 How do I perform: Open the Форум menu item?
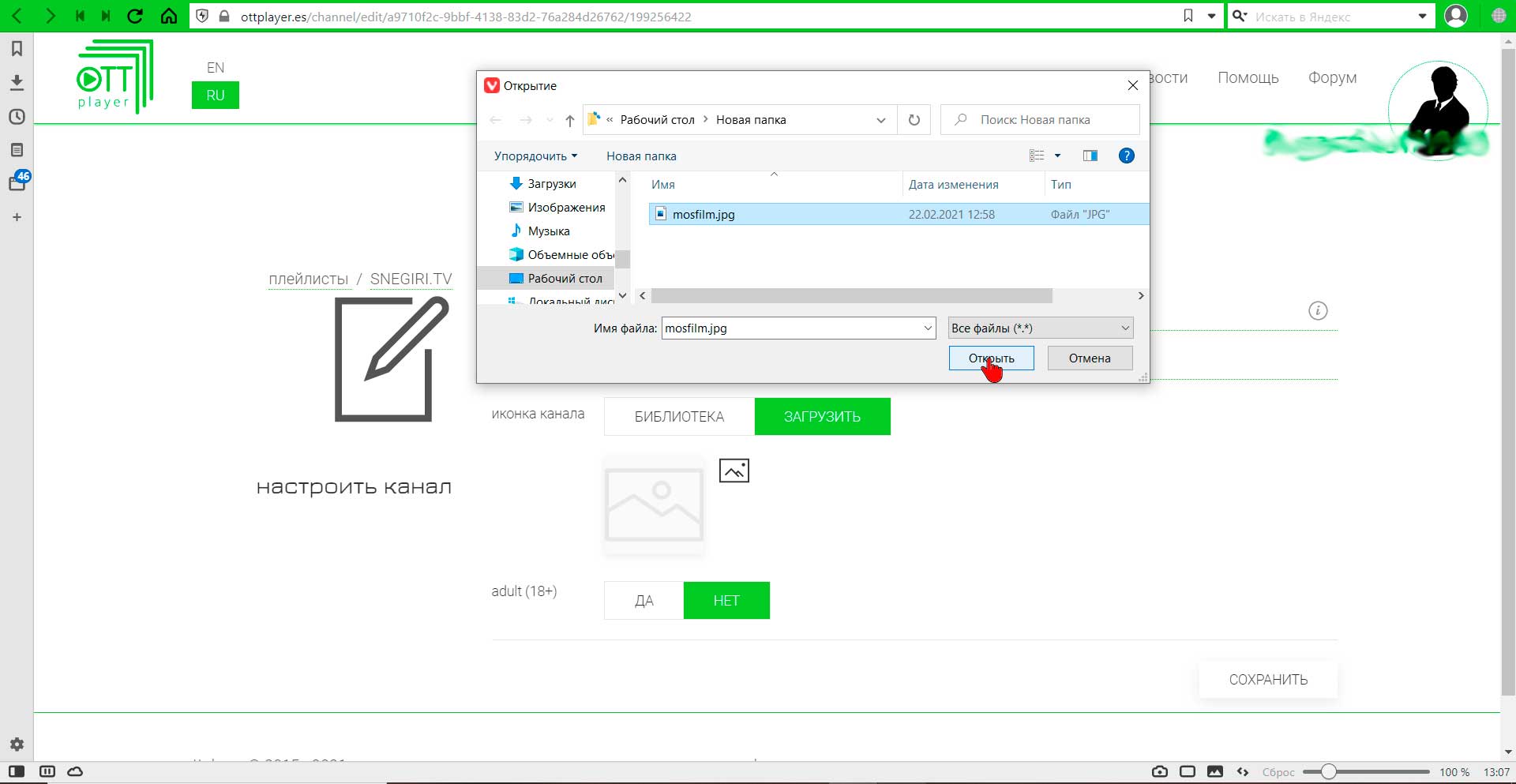1333,77
